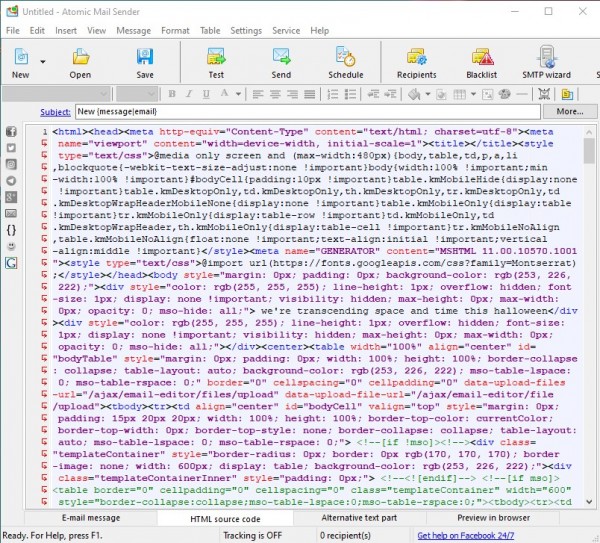Insert a horizontal line
This screenshot has height=543, width=600.
coord(522,94)
